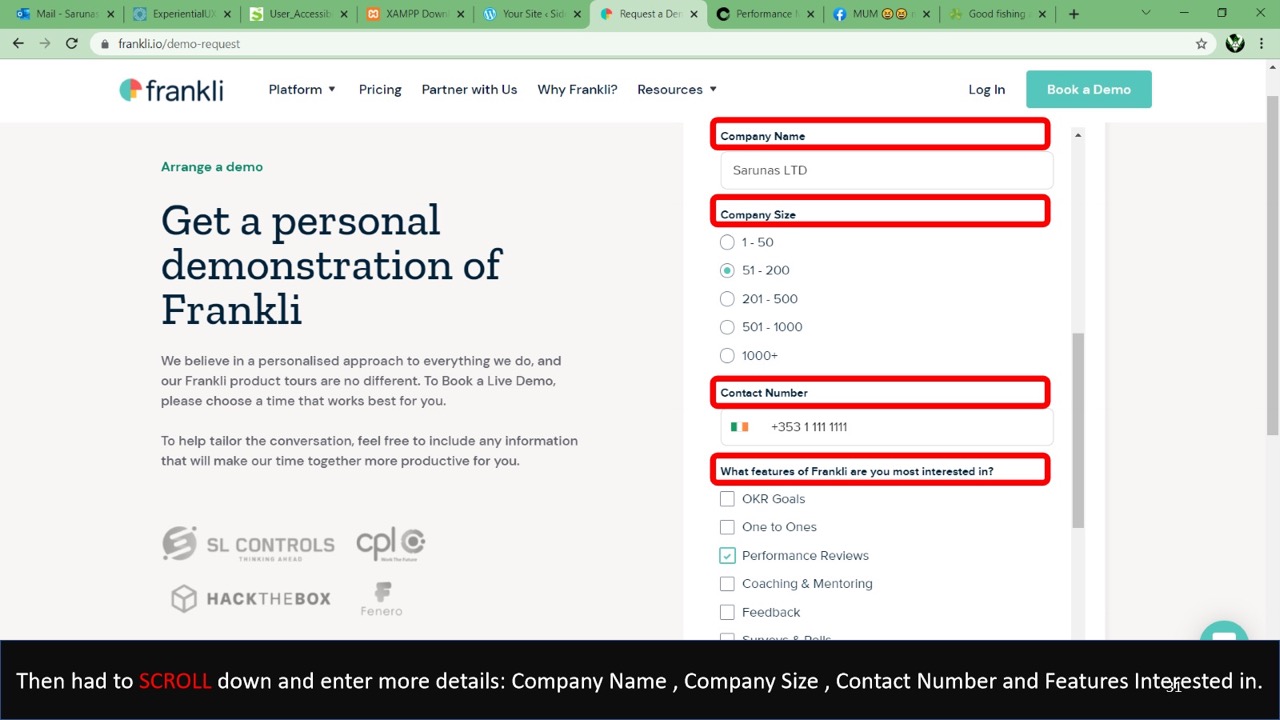Switch to the MUM Facebook tab
Viewport: 1280px width, 720px height.
(x=880, y=14)
